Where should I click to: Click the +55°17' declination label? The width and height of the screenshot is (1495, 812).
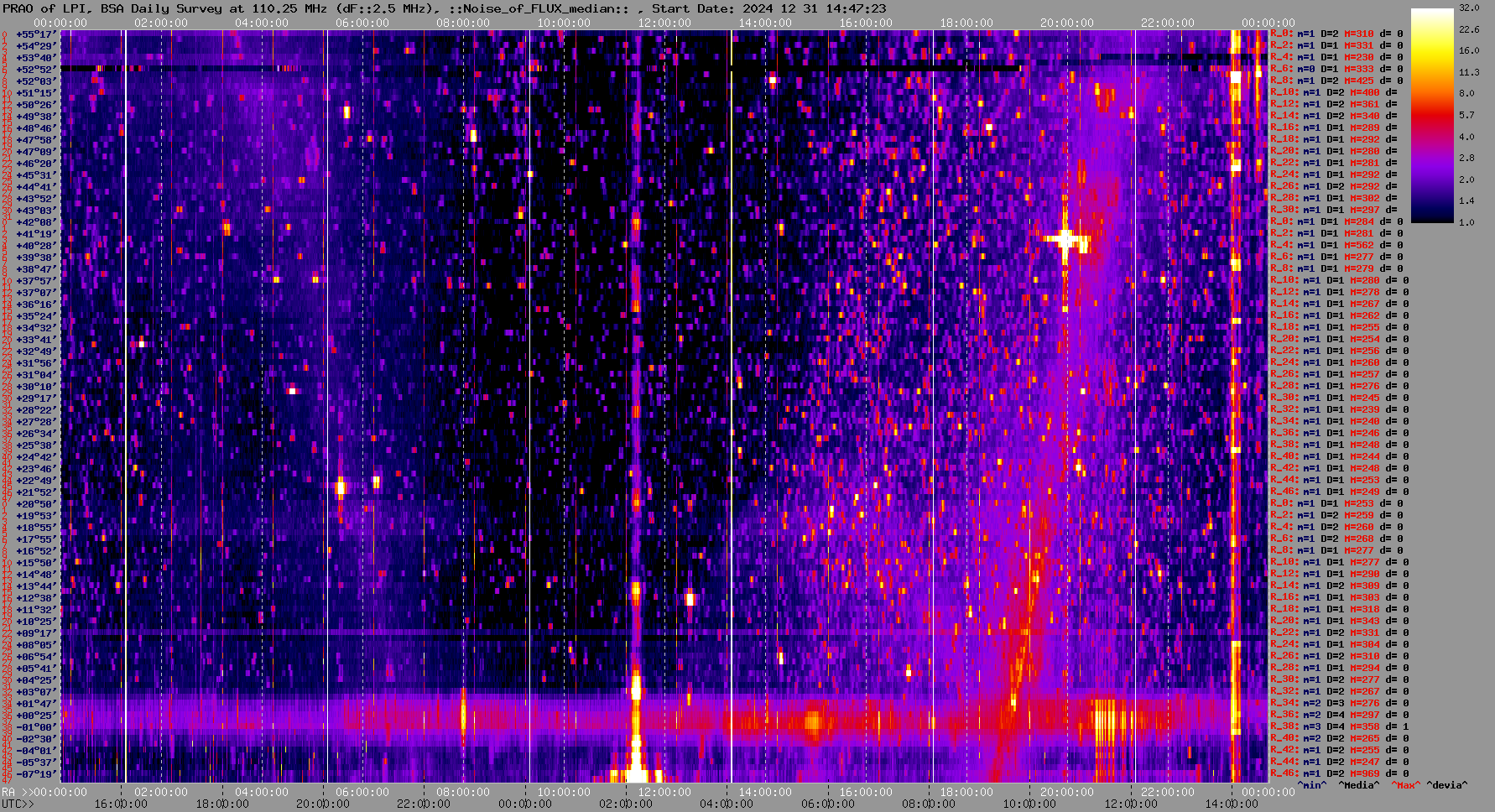pos(35,34)
